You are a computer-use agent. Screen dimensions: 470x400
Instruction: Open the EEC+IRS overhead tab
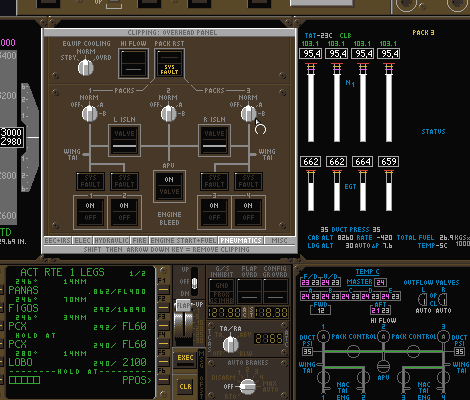coord(58,240)
